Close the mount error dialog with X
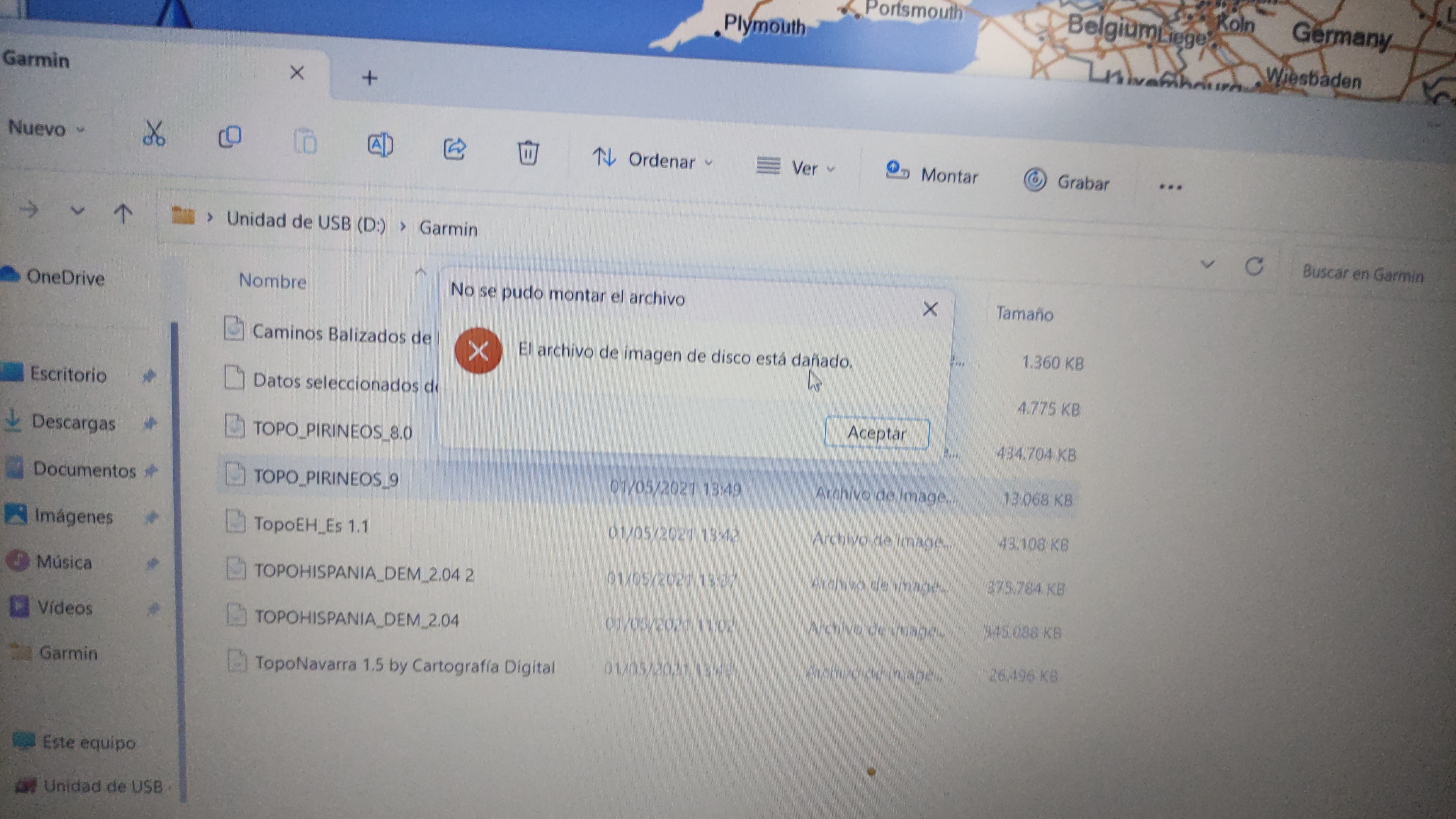 coord(930,309)
